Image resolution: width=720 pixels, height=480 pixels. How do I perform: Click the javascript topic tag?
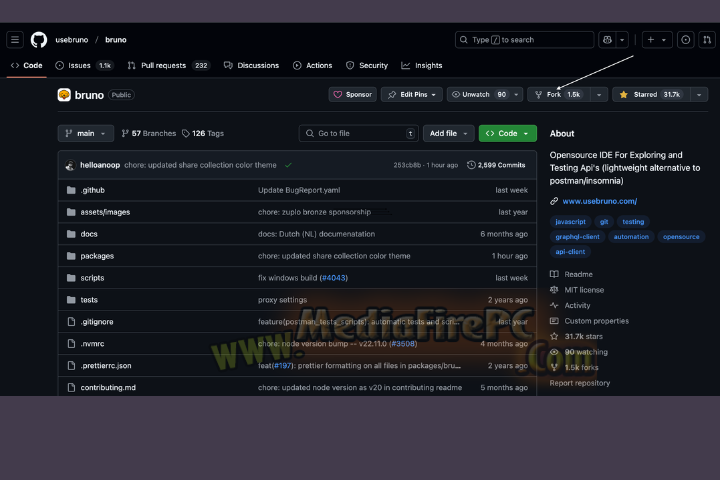tap(570, 222)
